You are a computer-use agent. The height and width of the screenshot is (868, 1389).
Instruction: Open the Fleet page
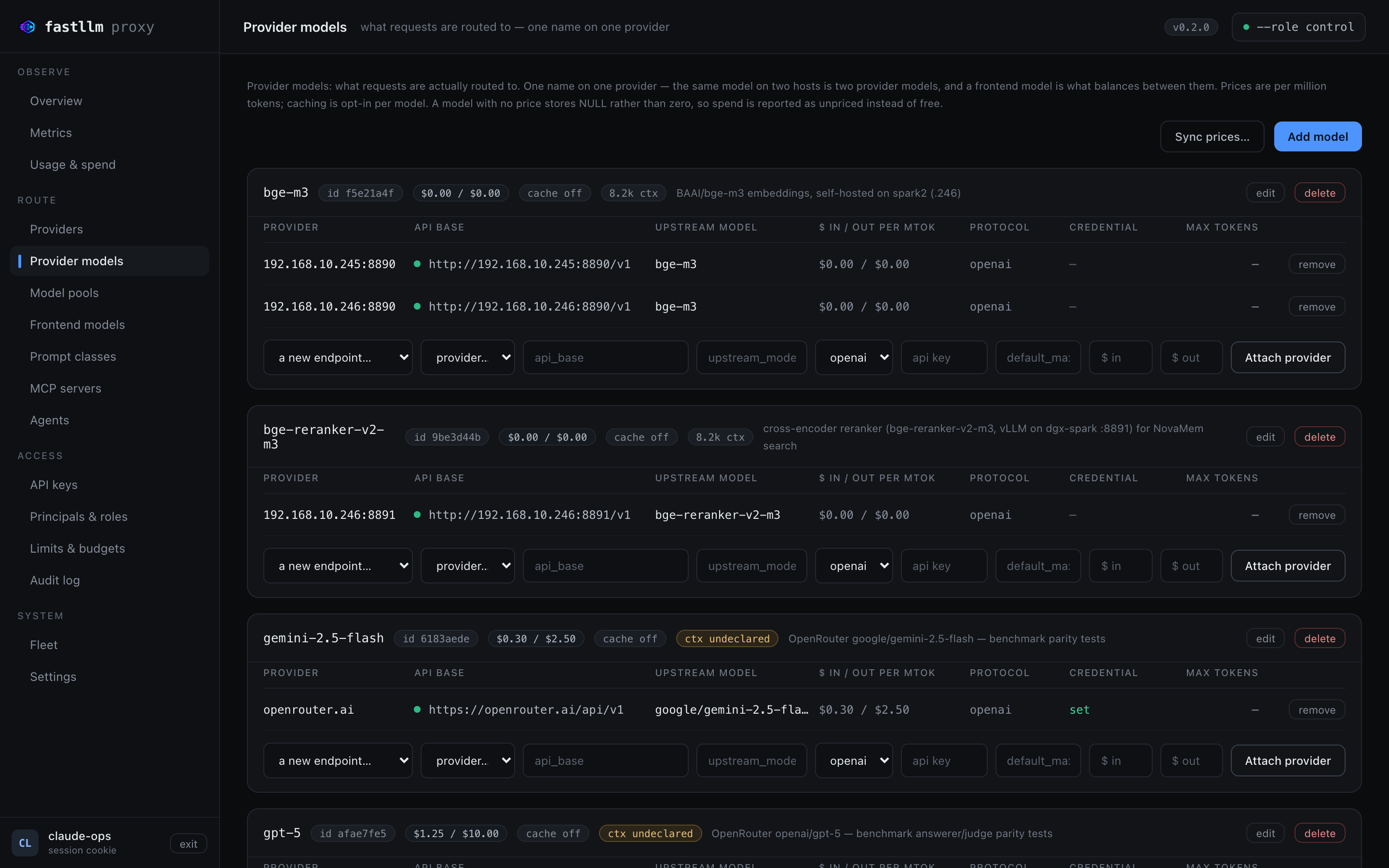[x=109, y=645]
